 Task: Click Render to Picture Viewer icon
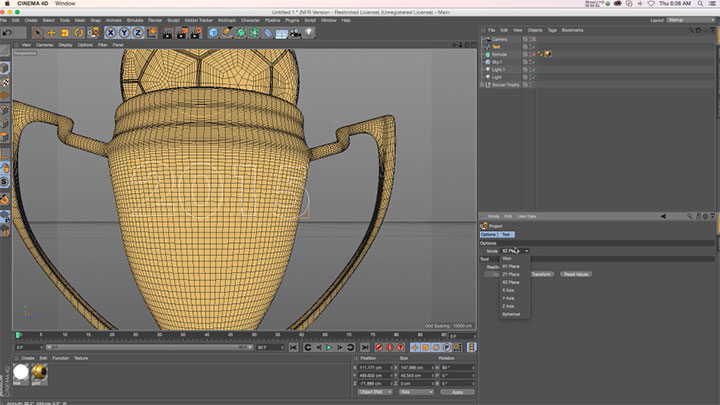182,33
